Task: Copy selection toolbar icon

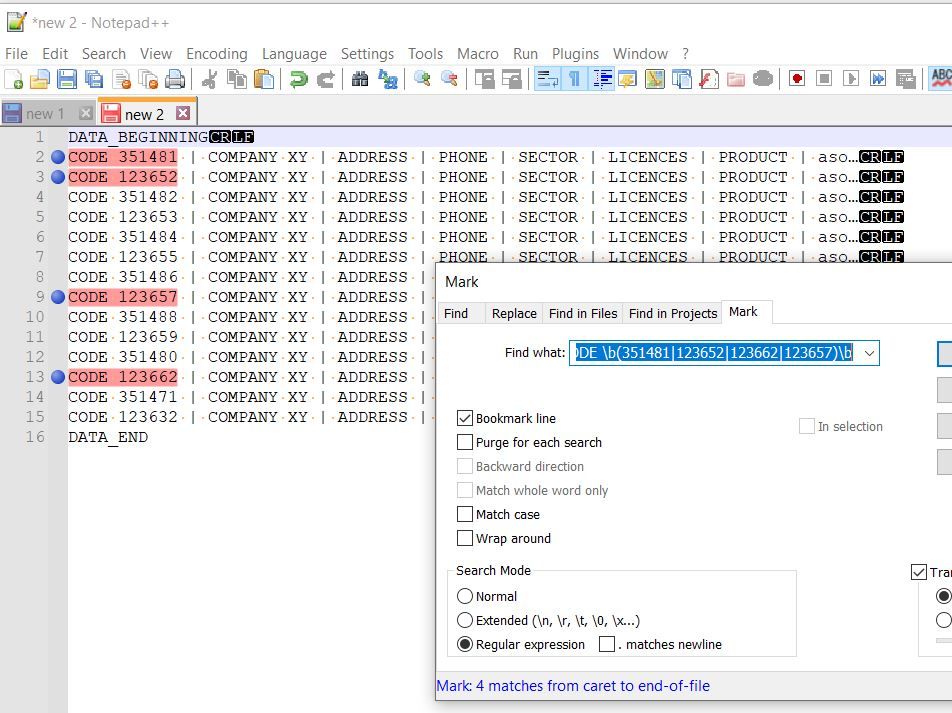Action: coord(237,79)
